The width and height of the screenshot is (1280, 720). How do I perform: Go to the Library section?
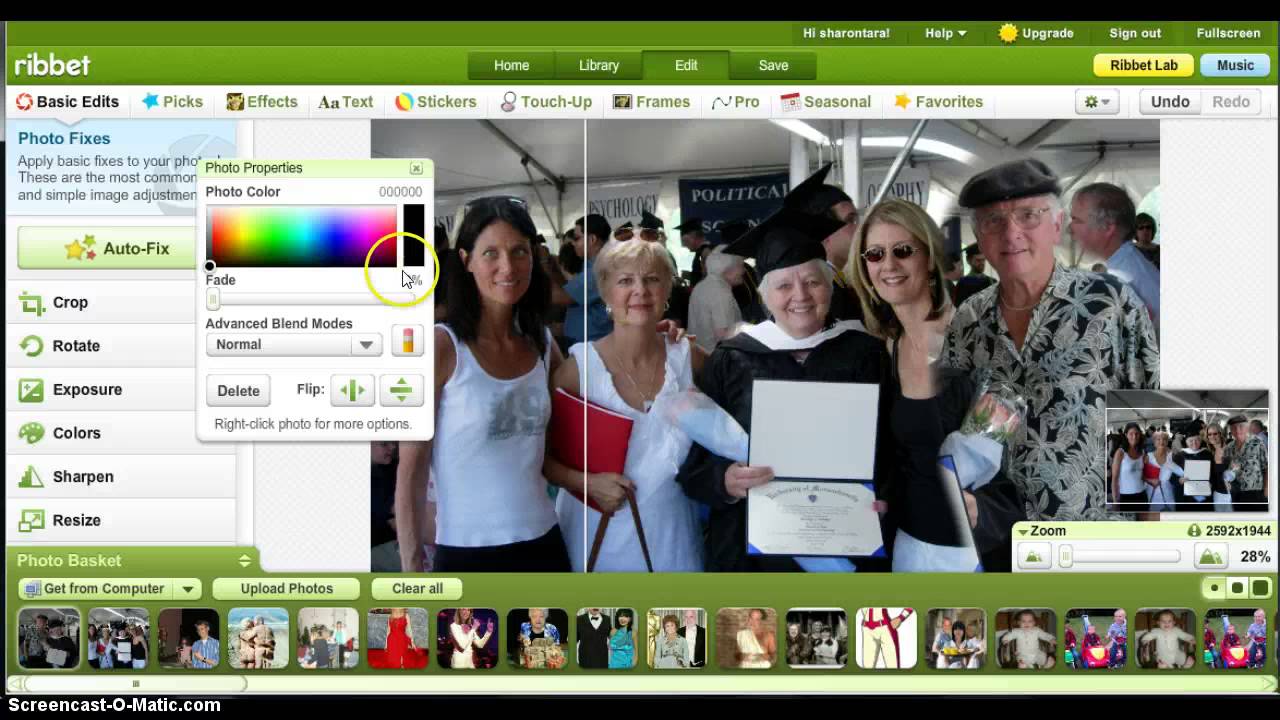(x=599, y=65)
